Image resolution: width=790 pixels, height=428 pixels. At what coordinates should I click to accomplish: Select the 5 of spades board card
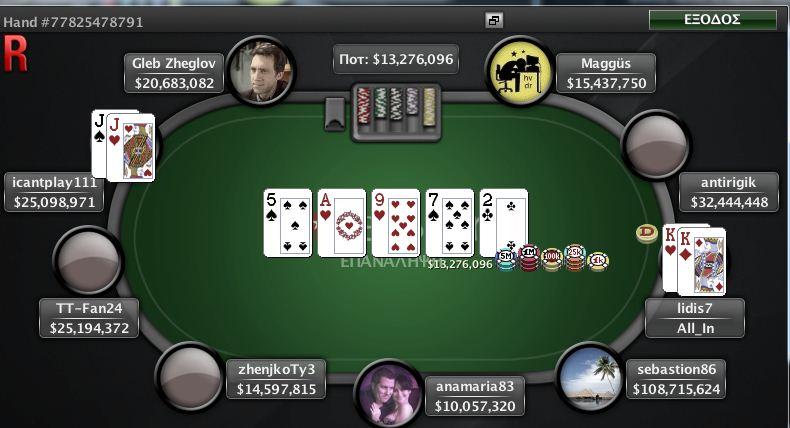(288, 223)
